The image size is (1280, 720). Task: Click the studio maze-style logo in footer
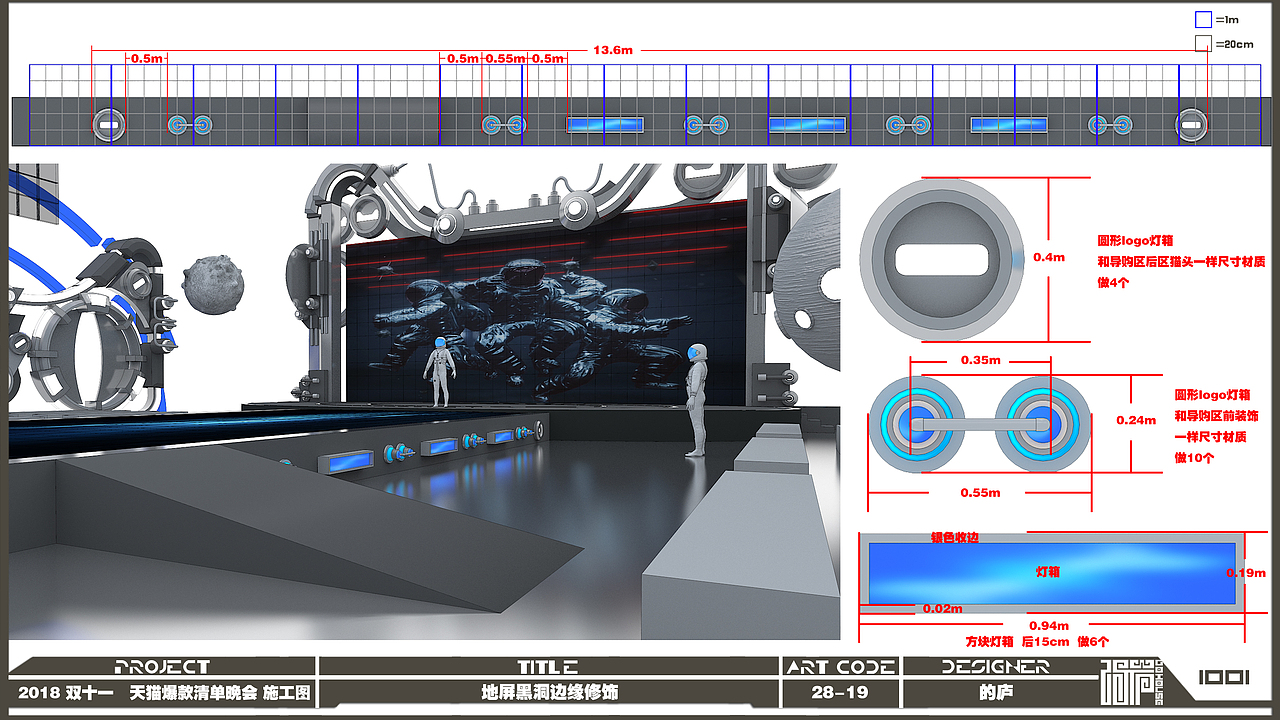coord(1132,683)
